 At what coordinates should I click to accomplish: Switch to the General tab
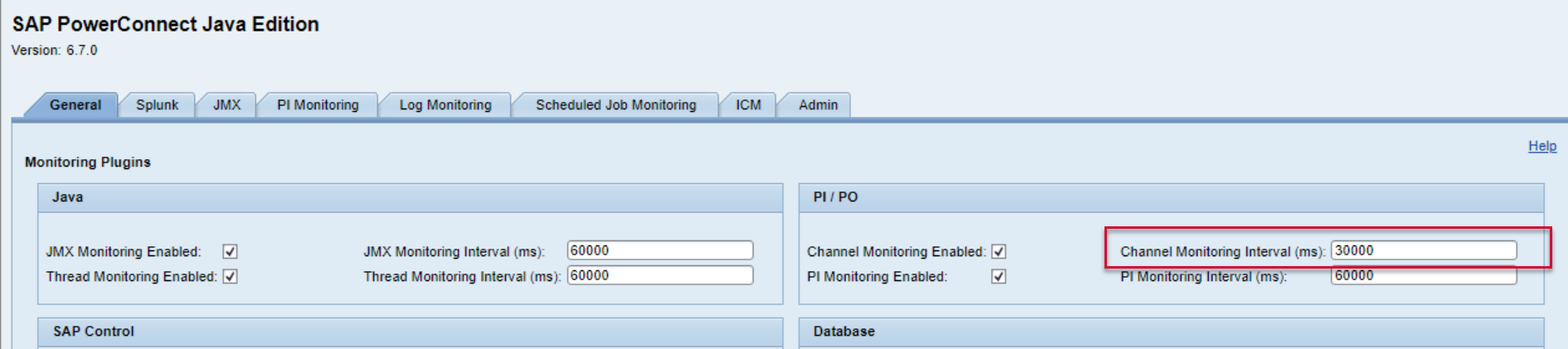pyautogui.click(x=75, y=105)
